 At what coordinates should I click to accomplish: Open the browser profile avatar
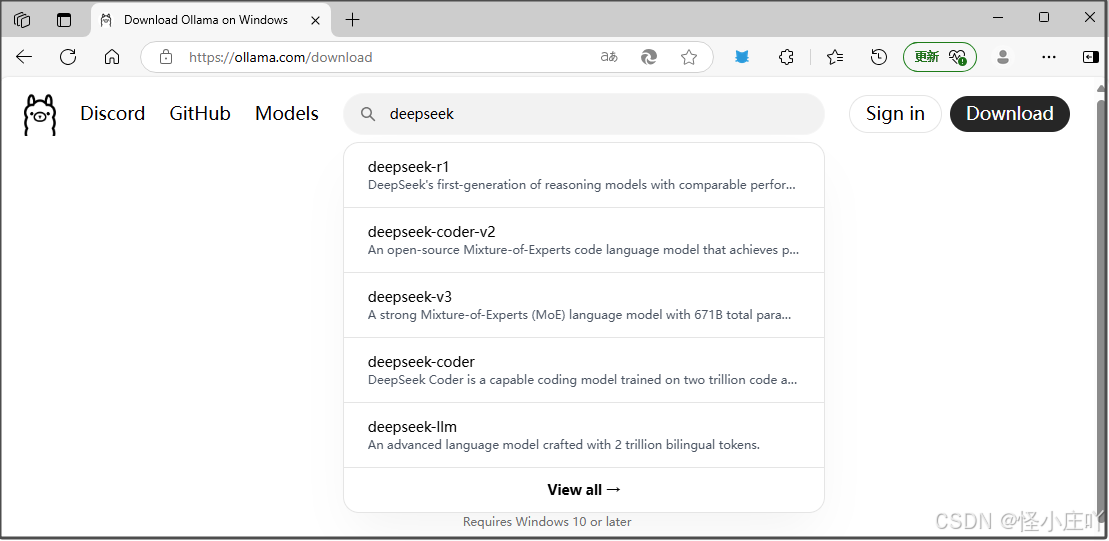(1002, 57)
